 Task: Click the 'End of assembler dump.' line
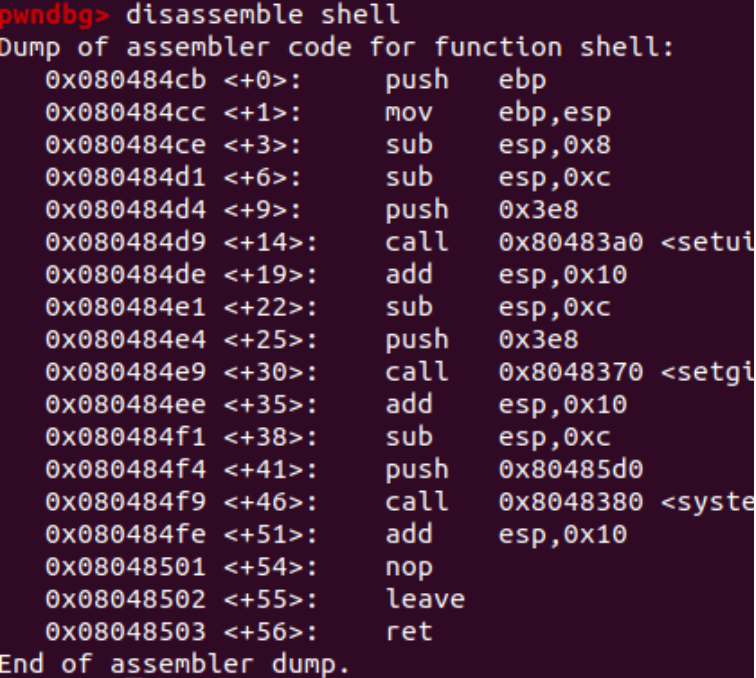[x=175, y=664]
